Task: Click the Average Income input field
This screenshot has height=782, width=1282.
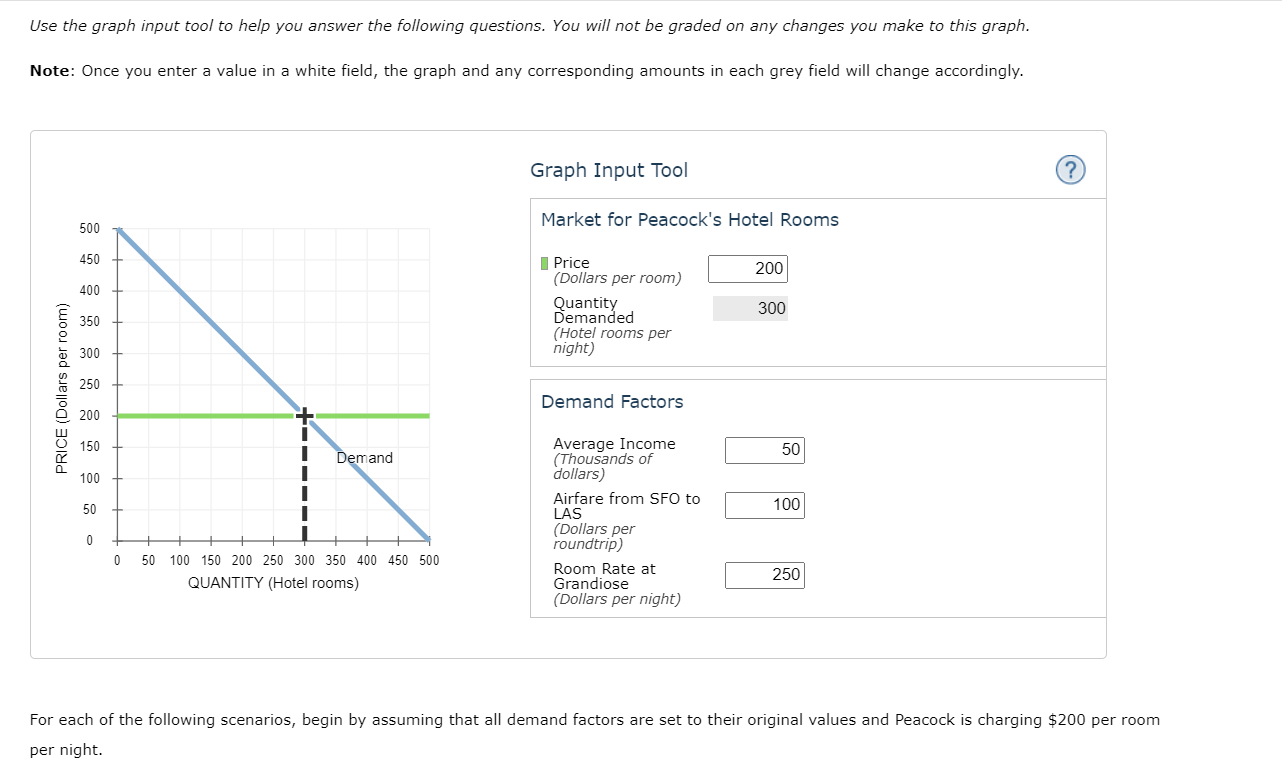Action: pos(764,450)
